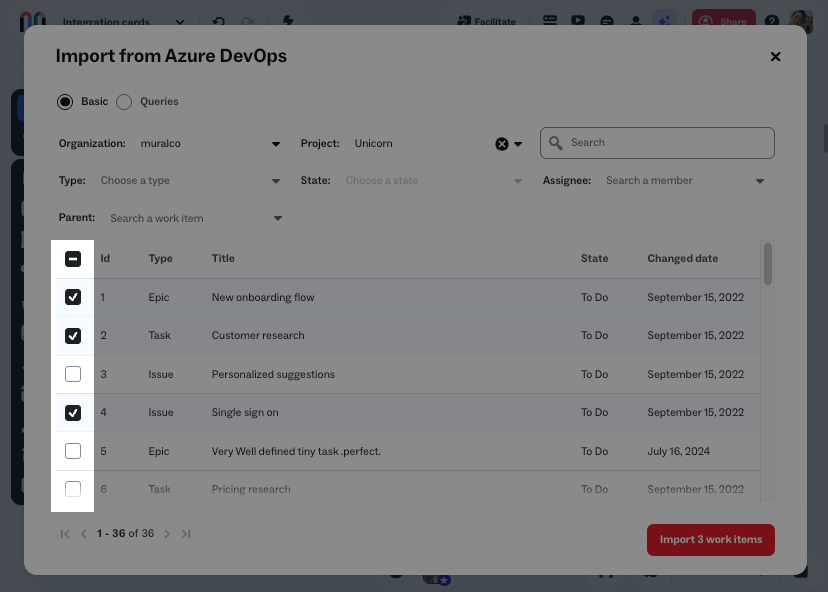Click the Changed date column header

coord(683,258)
